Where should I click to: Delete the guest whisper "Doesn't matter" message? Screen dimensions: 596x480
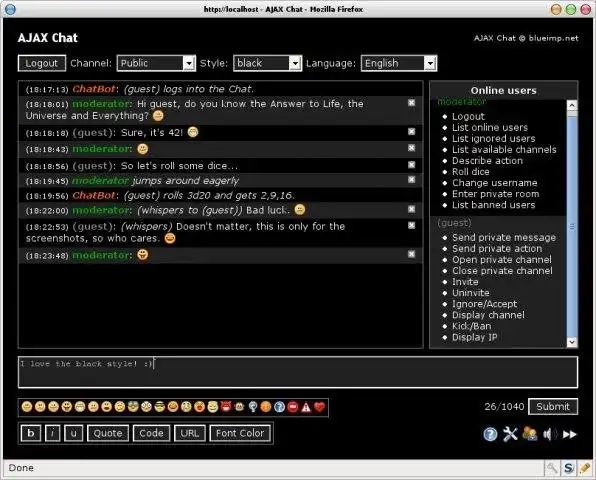coord(411,225)
